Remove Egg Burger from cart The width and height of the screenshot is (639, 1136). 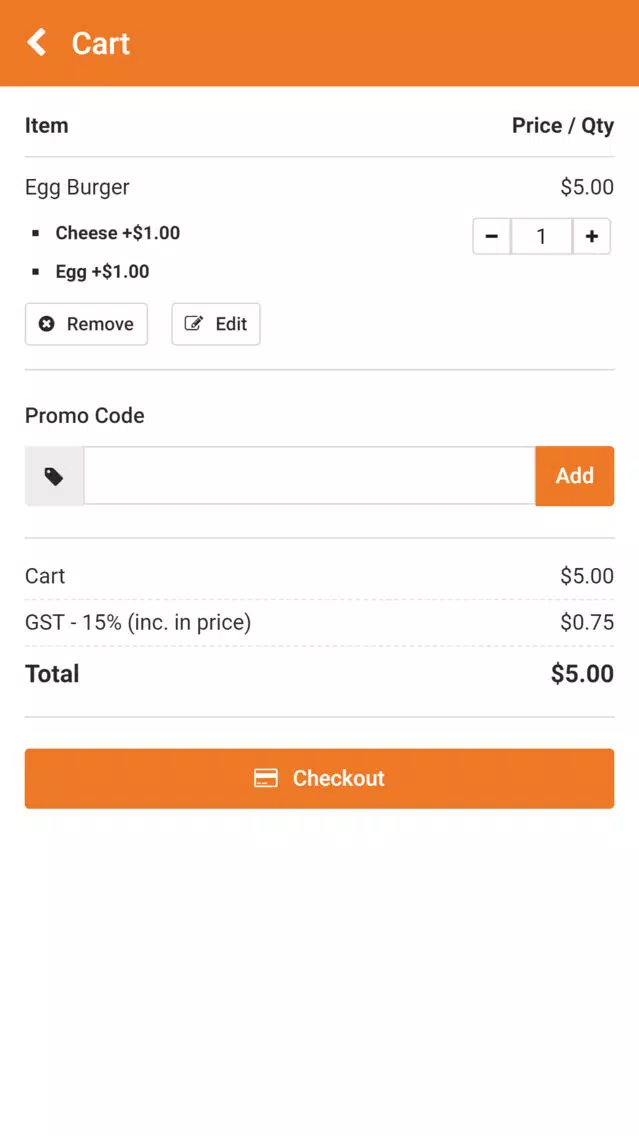[x=86, y=324]
